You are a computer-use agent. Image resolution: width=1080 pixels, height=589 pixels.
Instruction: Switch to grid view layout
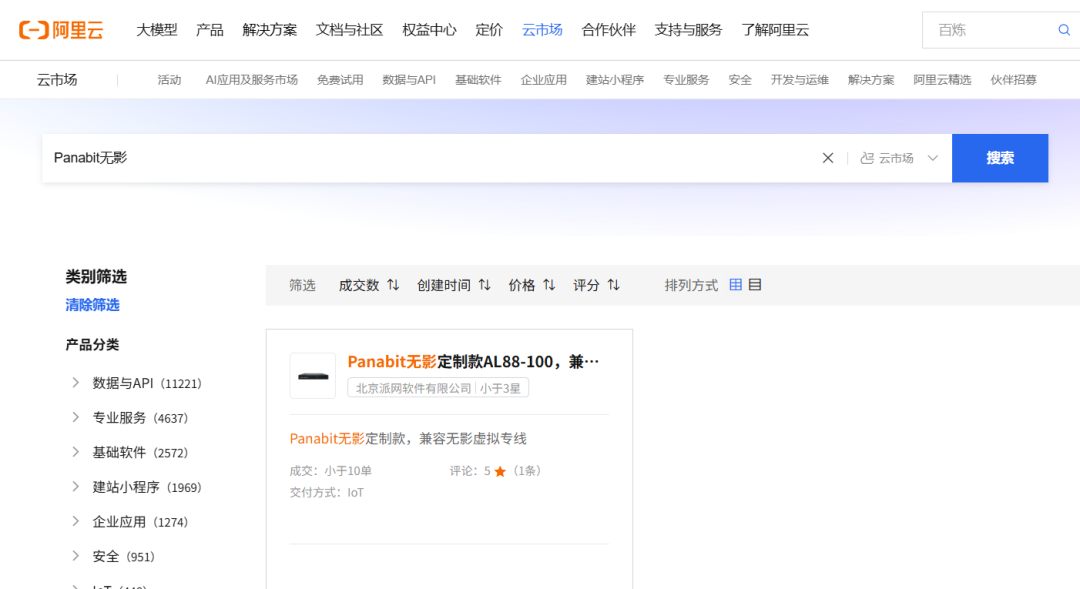(735, 284)
